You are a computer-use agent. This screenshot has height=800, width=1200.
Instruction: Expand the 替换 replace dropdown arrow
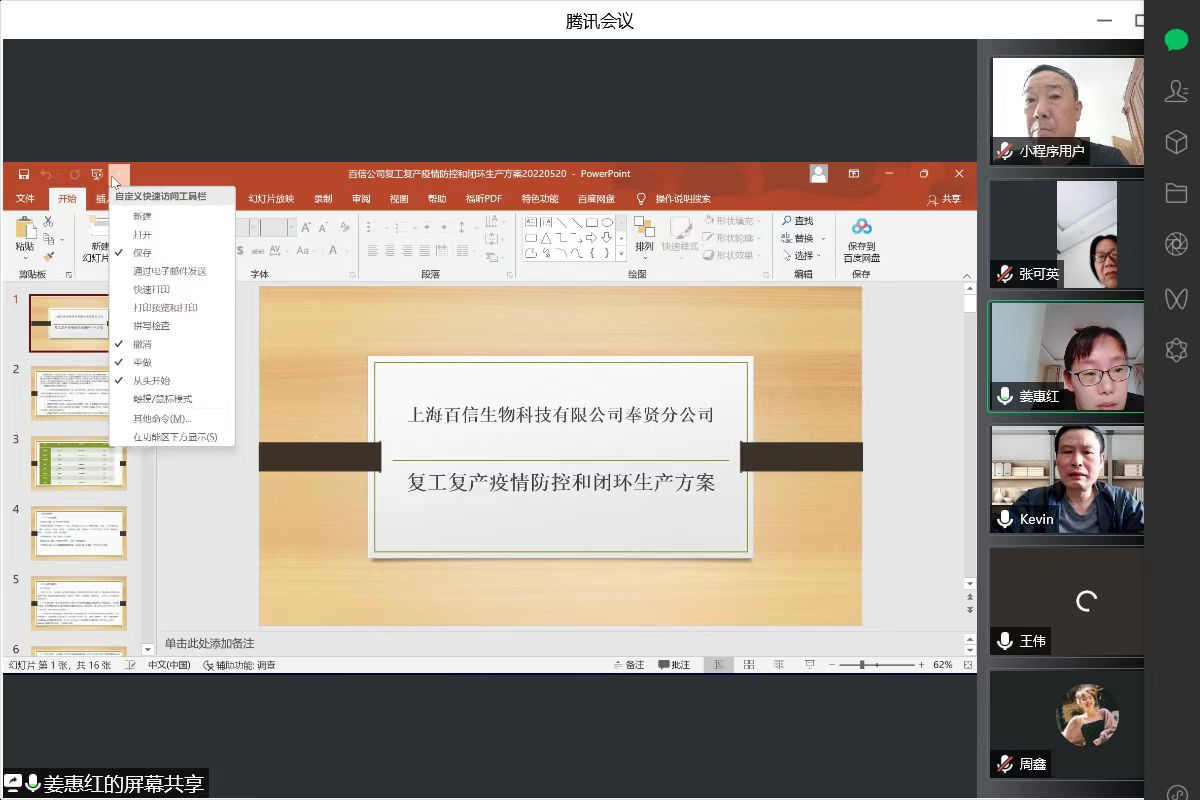[824, 239]
